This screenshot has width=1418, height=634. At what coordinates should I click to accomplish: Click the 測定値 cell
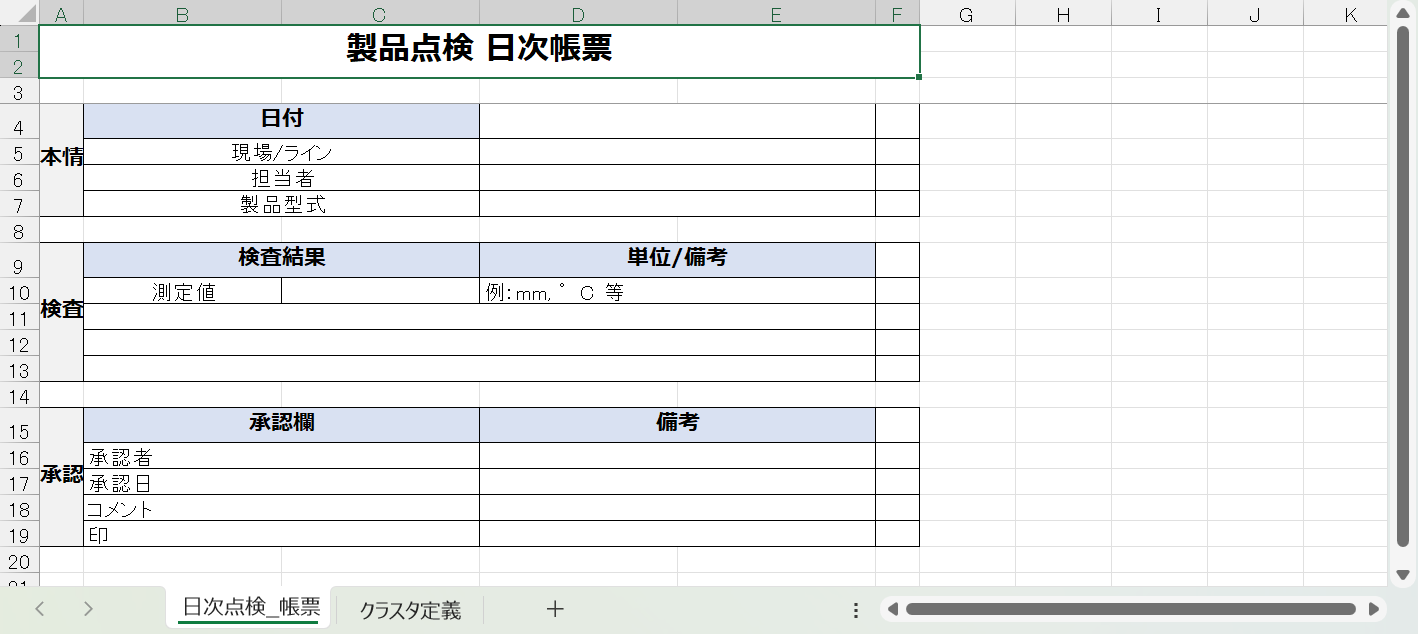point(183,291)
